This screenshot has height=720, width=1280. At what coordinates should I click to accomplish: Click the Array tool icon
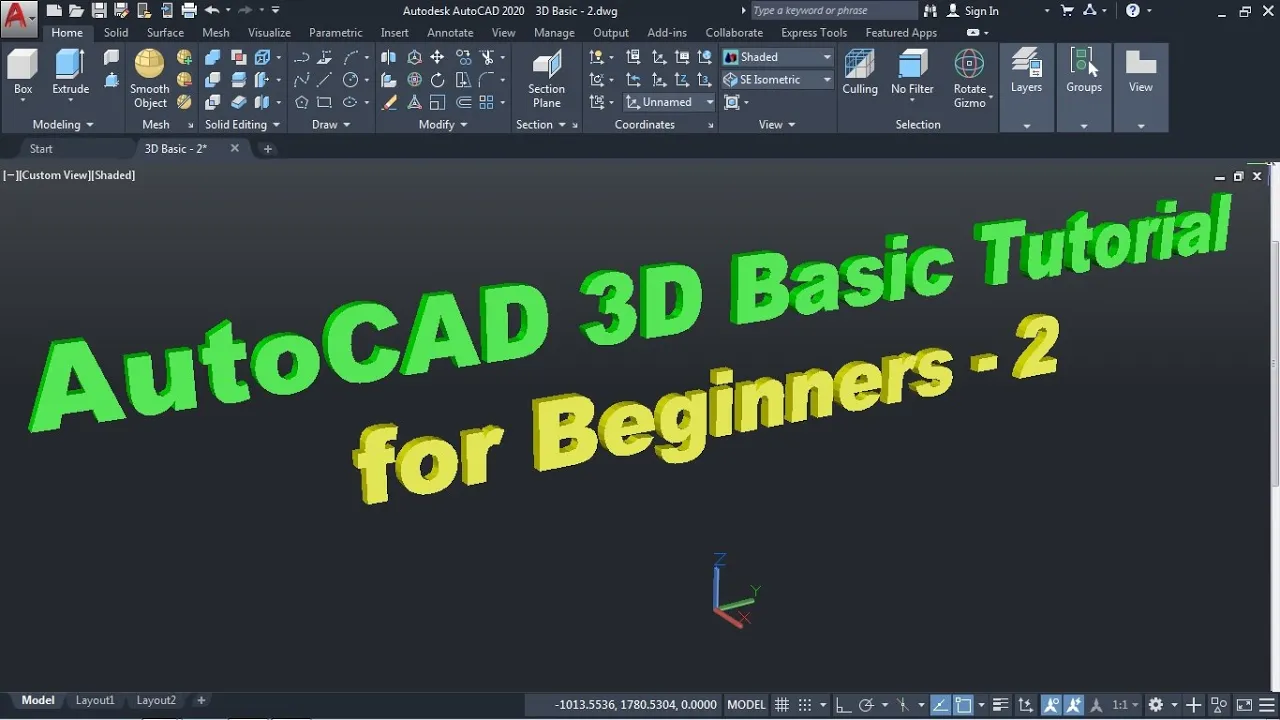(x=487, y=102)
